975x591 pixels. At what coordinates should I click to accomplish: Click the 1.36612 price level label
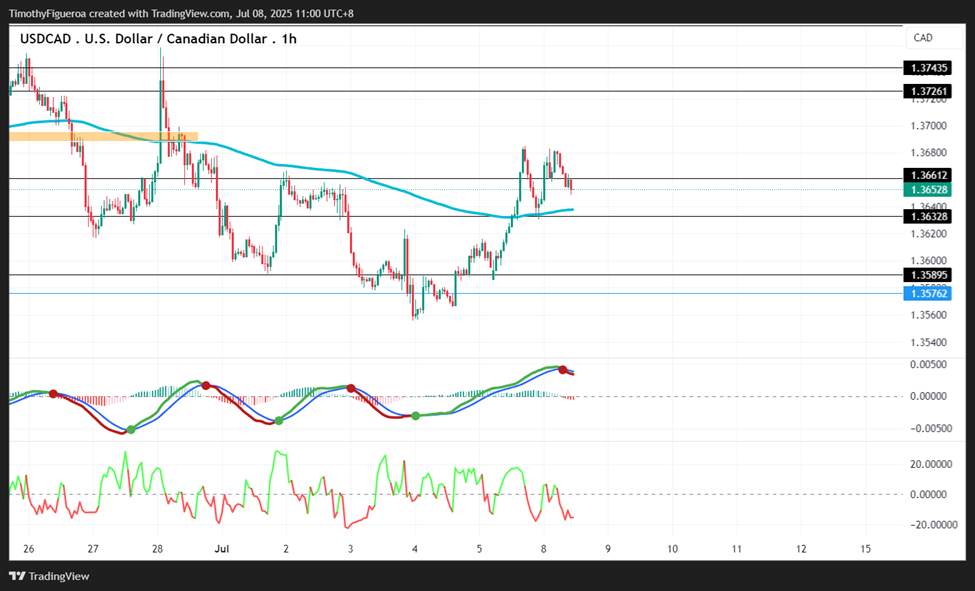click(x=929, y=175)
